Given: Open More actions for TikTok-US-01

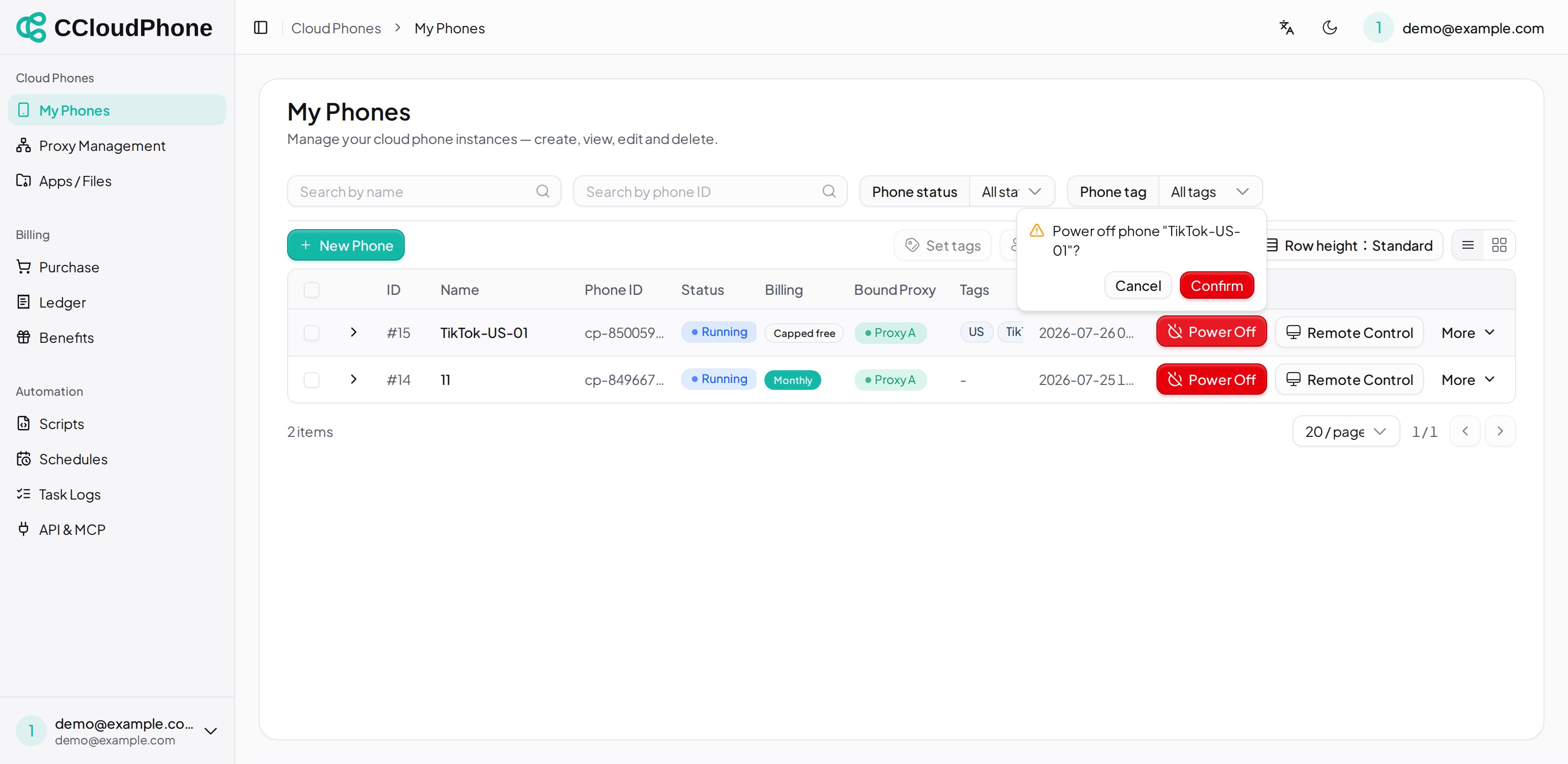Looking at the screenshot, I should [1468, 333].
